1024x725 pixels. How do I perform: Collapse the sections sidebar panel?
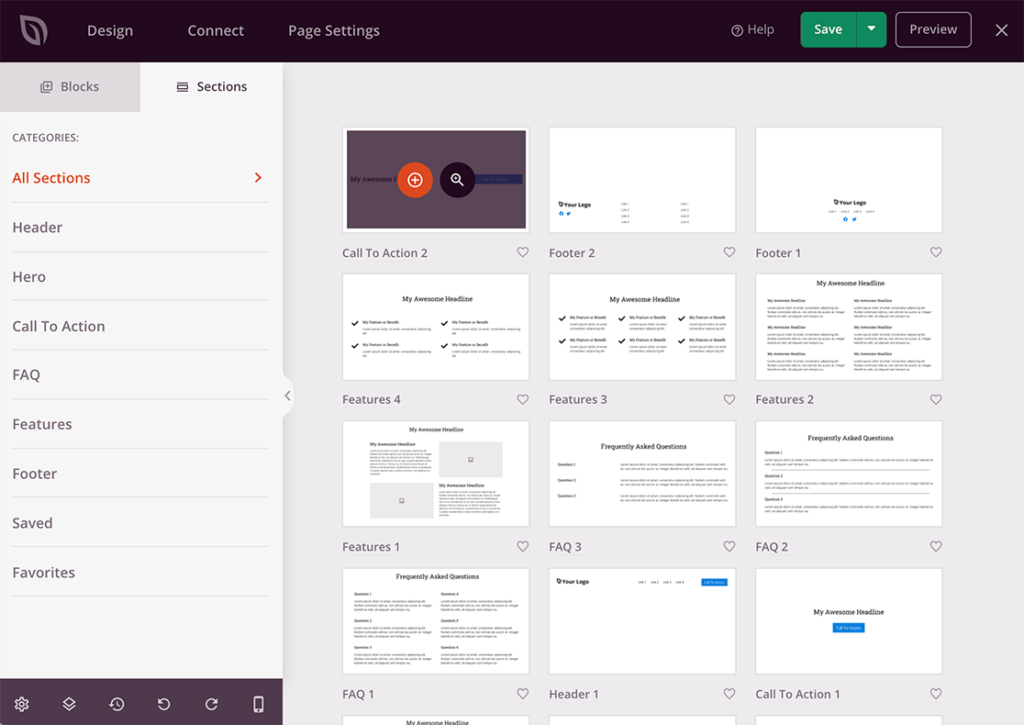click(x=287, y=395)
